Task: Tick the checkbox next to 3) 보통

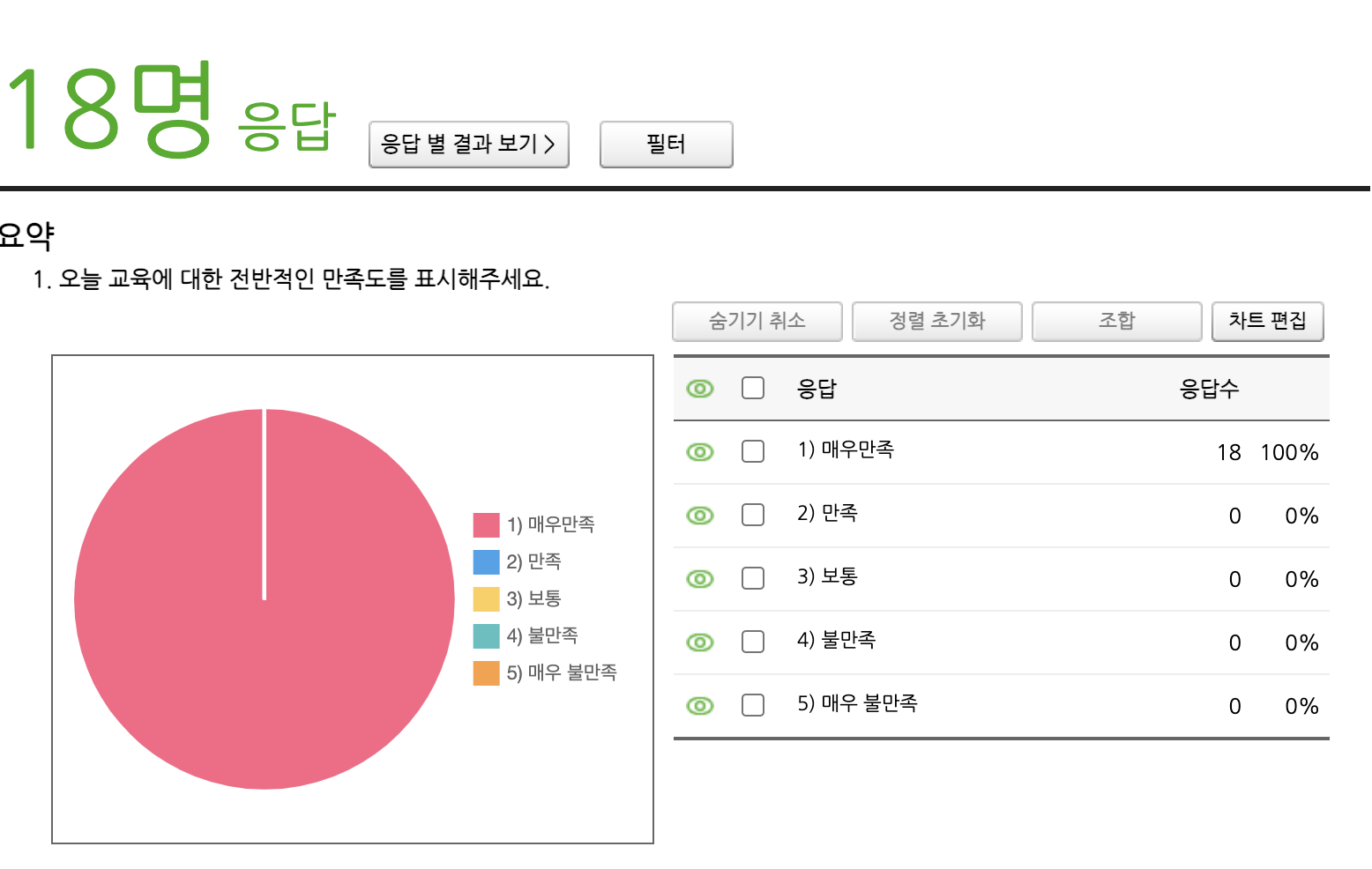Action: tap(753, 578)
